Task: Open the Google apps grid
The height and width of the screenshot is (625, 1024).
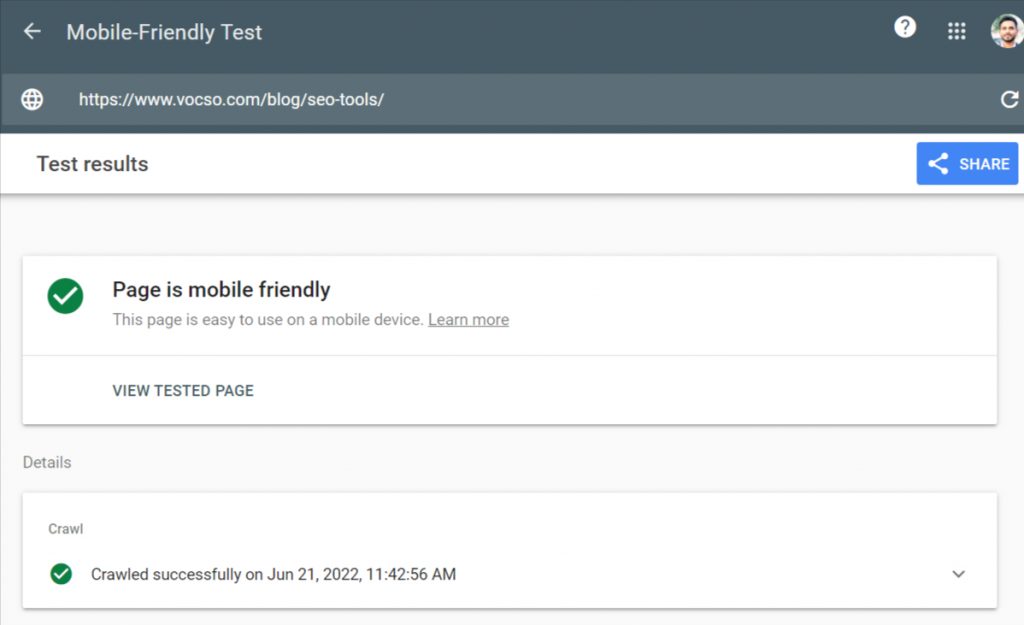Action: pos(957,31)
